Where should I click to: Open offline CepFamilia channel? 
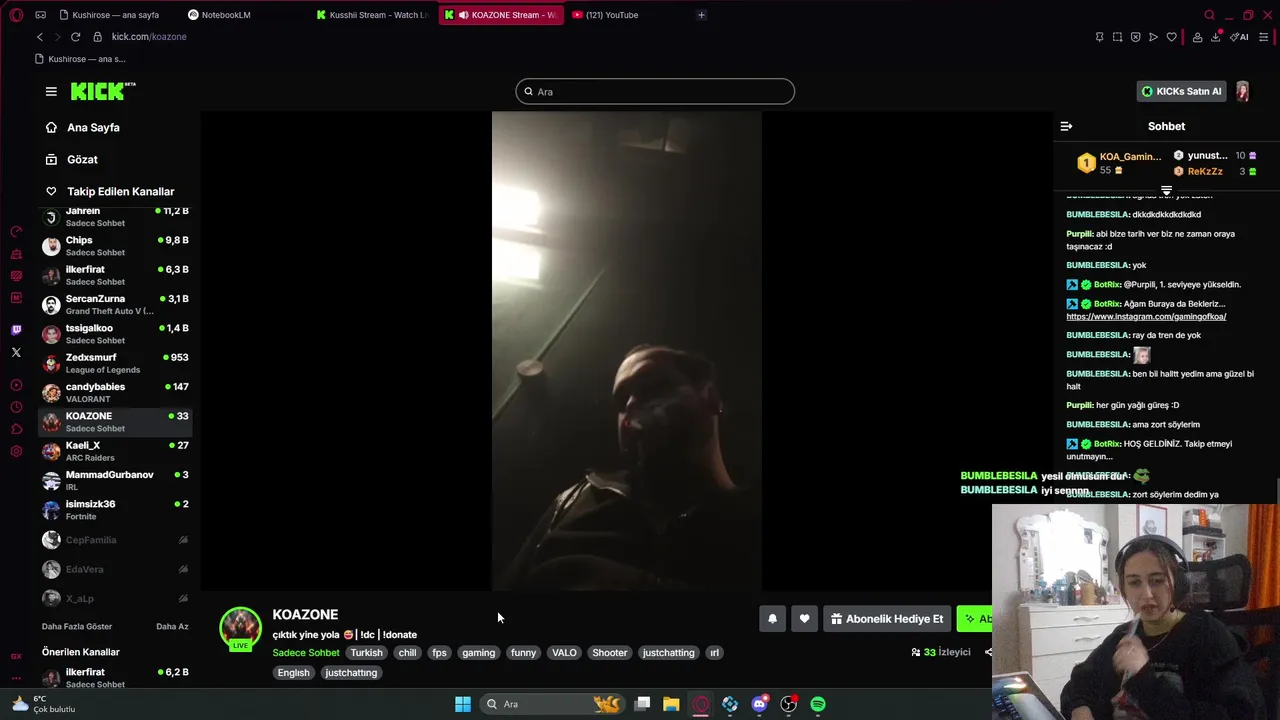pos(115,540)
